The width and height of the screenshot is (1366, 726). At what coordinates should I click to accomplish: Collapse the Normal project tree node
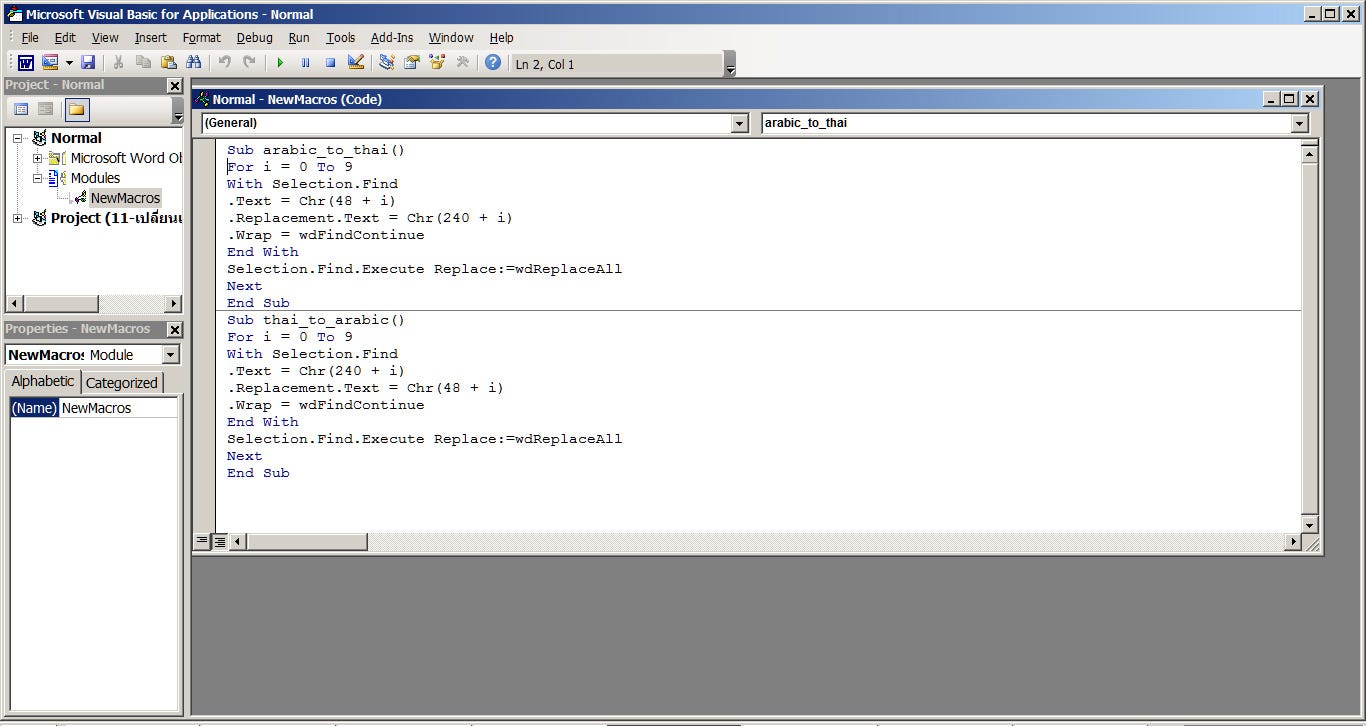click(x=17, y=138)
